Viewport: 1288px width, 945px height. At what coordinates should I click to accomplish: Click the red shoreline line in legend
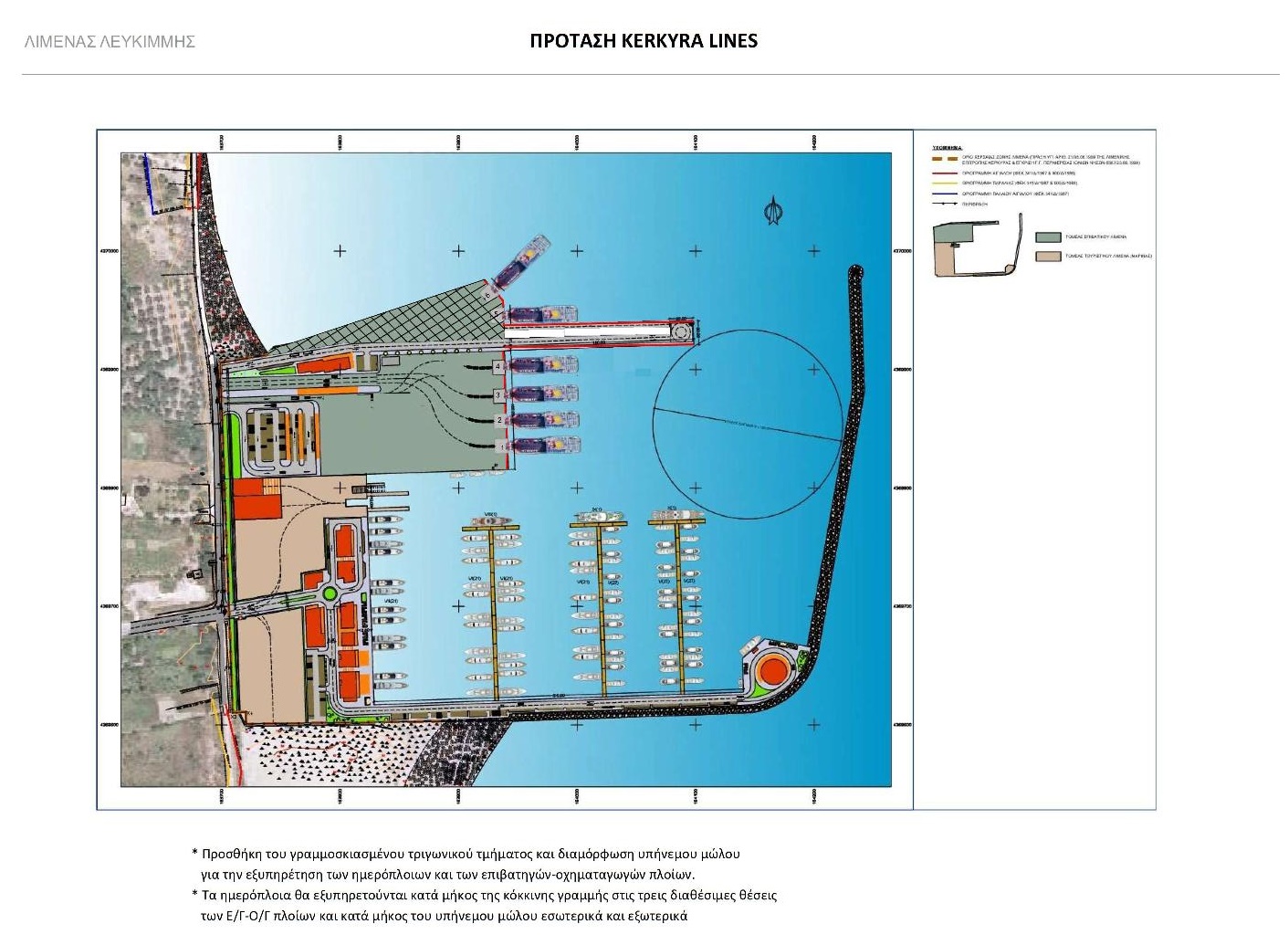[945, 173]
